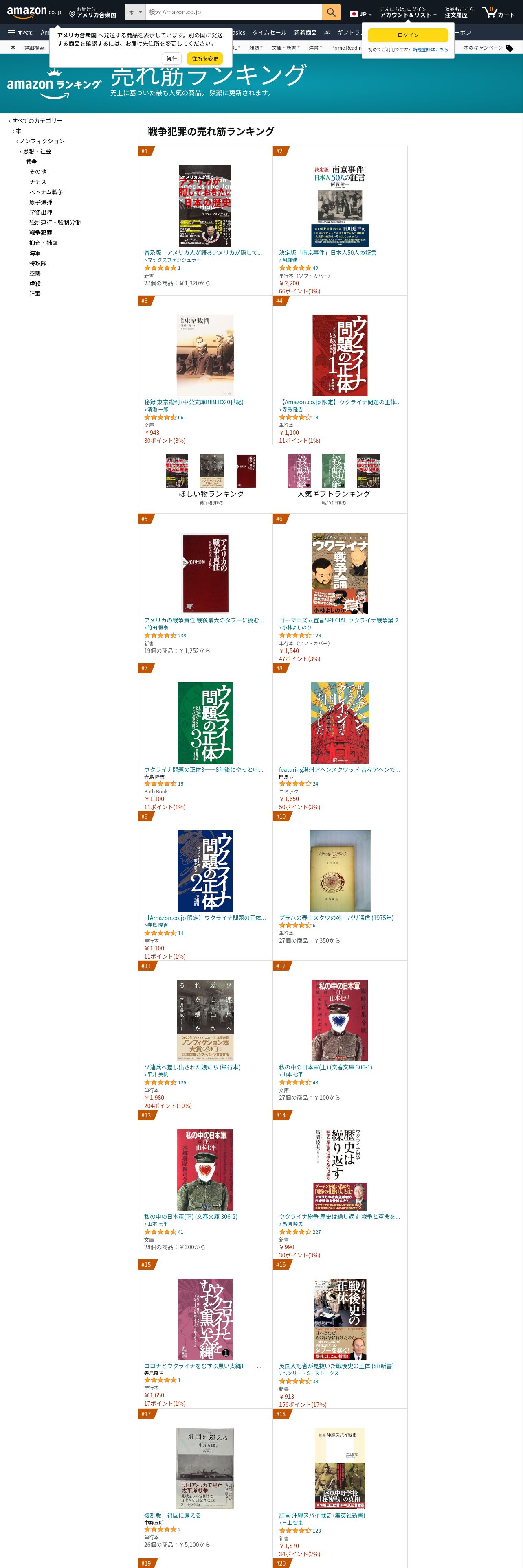The width and height of the screenshot is (523, 1568).
Task: Click the yellow ログイン button
Action: point(408,35)
